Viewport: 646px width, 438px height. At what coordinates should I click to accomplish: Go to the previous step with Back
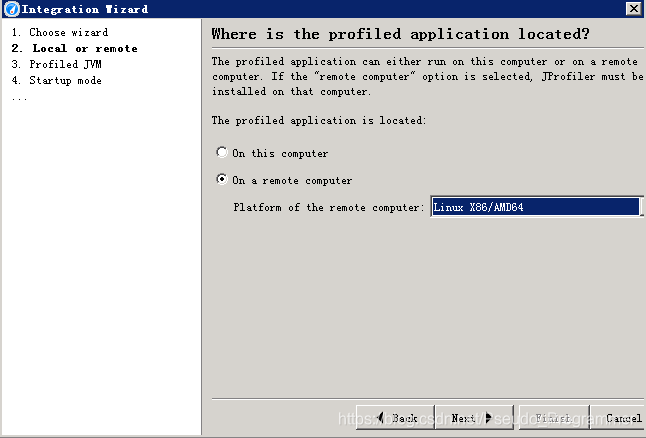[x=395, y=418]
